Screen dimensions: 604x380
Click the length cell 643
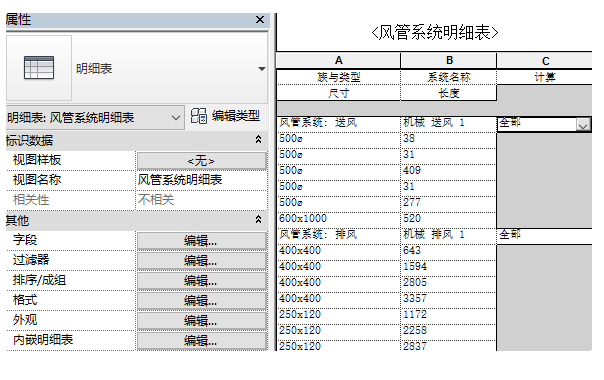pos(449,251)
